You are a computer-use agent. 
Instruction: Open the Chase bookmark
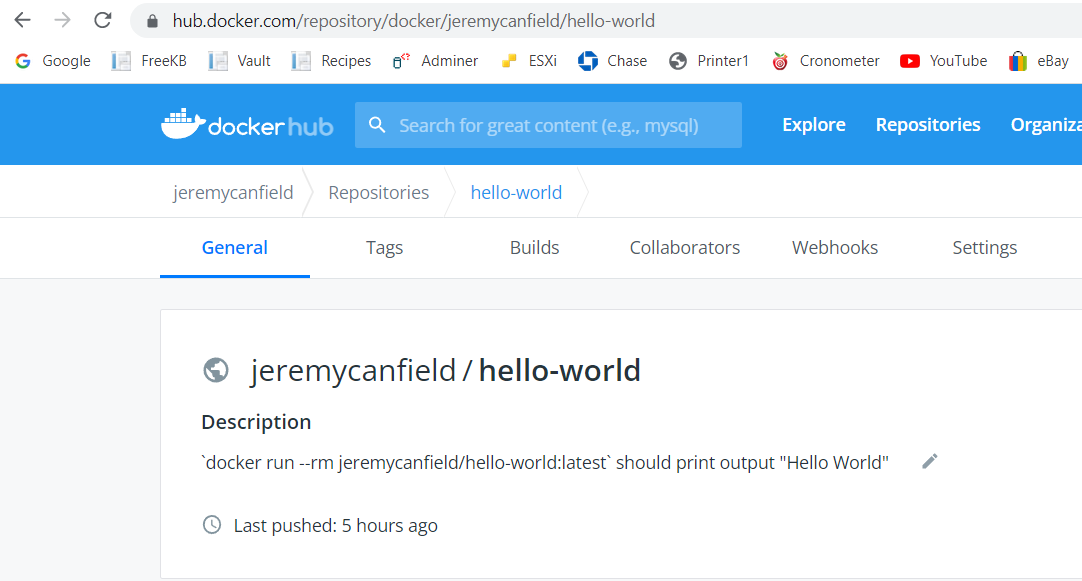[613, 61]
